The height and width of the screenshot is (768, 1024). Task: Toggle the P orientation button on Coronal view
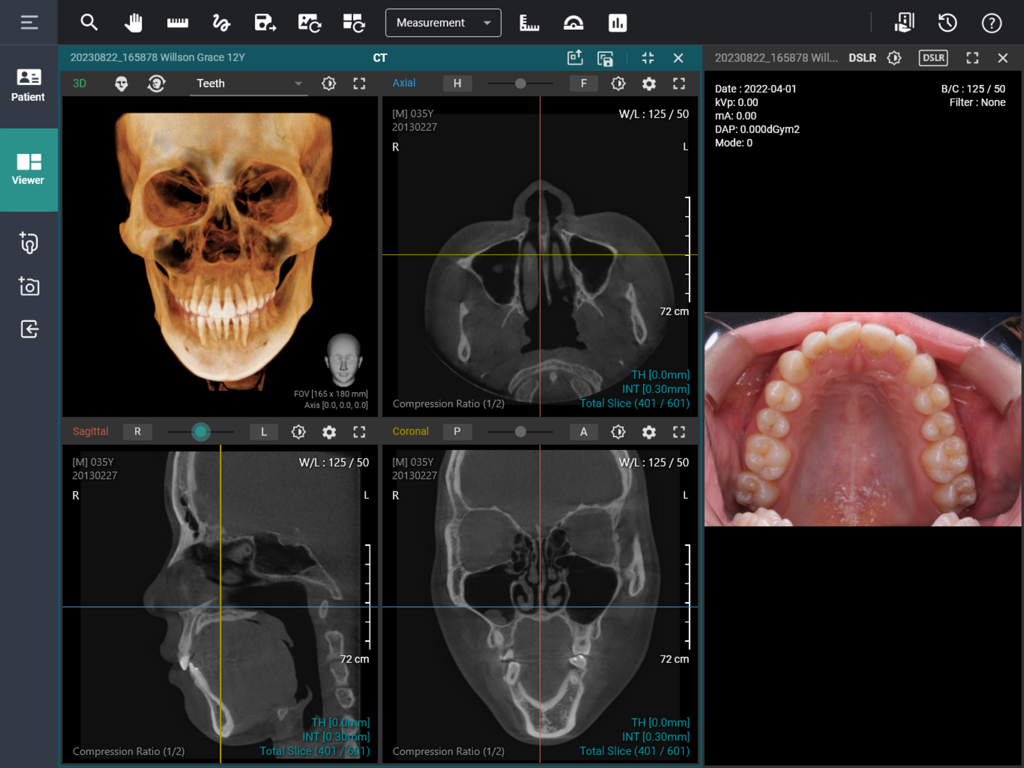tap(457, 432)
